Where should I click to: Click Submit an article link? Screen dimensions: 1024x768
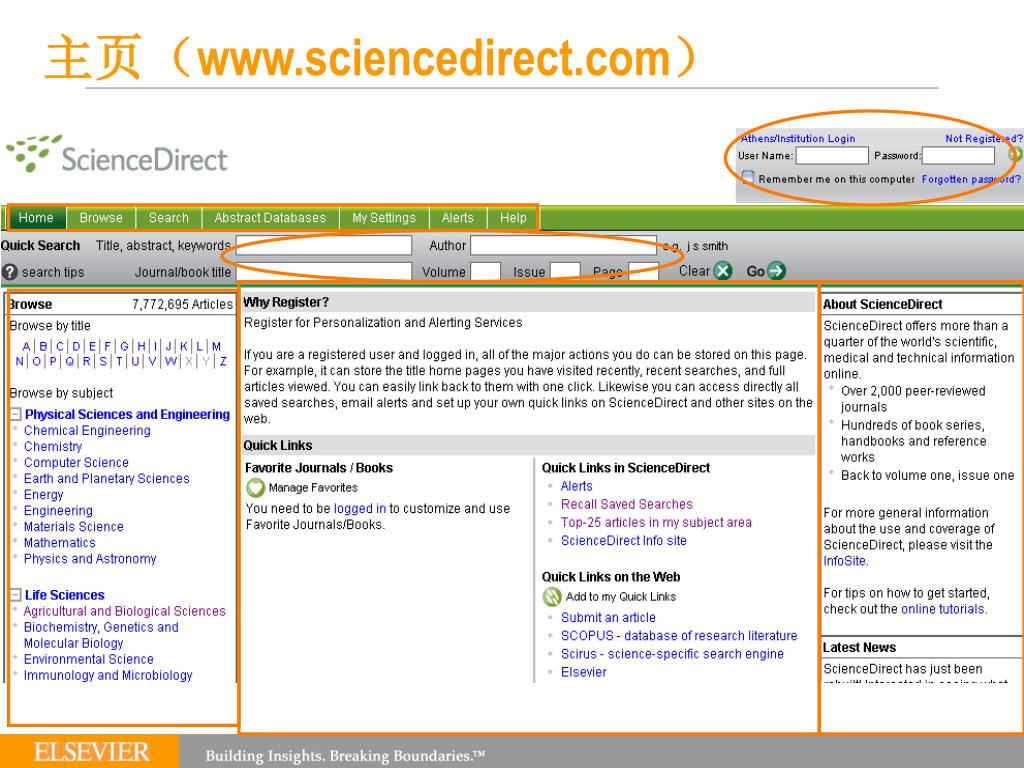tap(608, 618)
